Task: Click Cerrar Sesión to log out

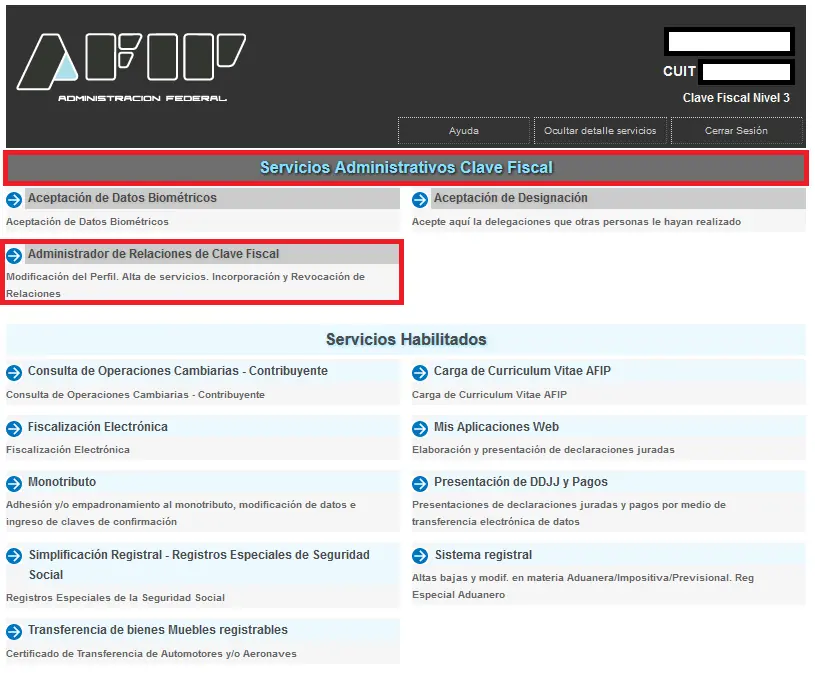Action: click(x=737, y=130)
